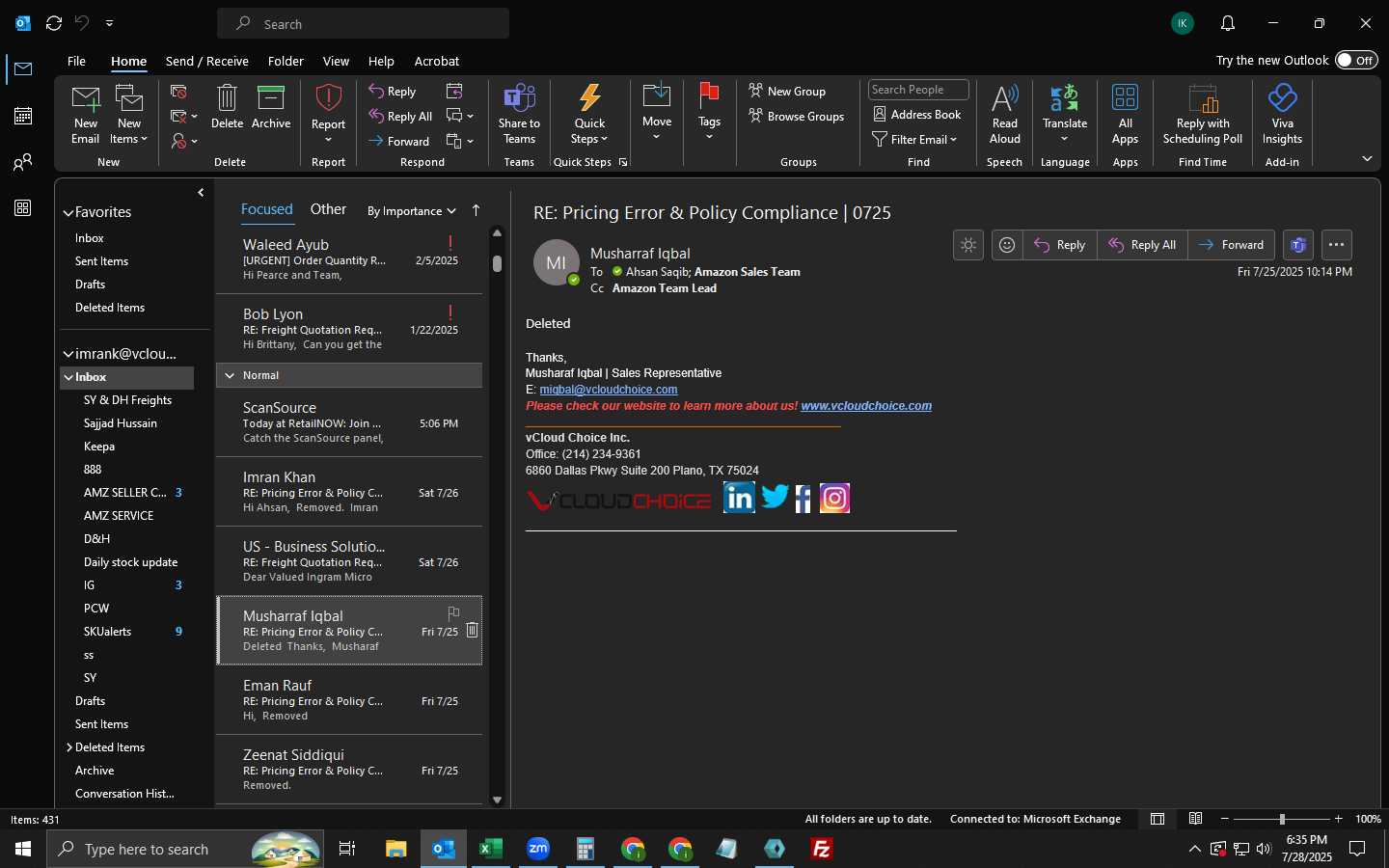
Task: Click trash icon on Musharraf Iqbal message
Action: click(x=473, y=630)
